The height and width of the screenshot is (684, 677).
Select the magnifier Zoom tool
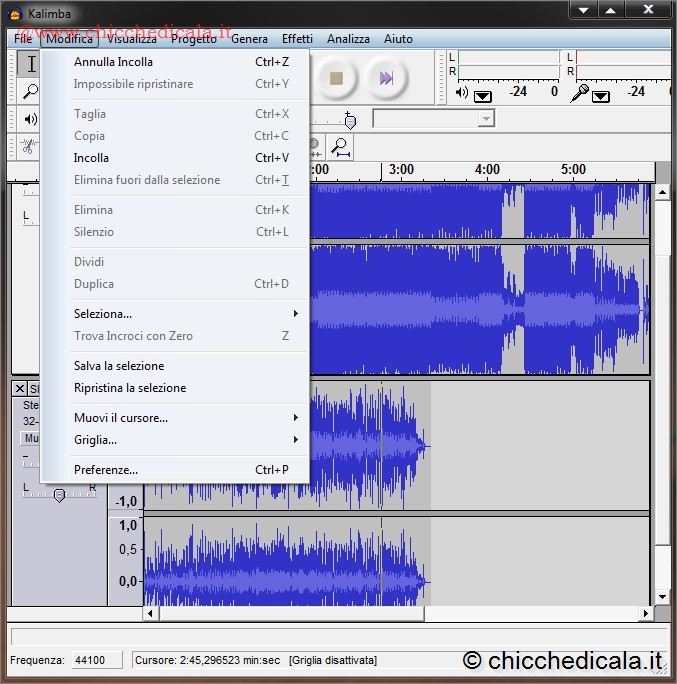[x=29, y=92]
